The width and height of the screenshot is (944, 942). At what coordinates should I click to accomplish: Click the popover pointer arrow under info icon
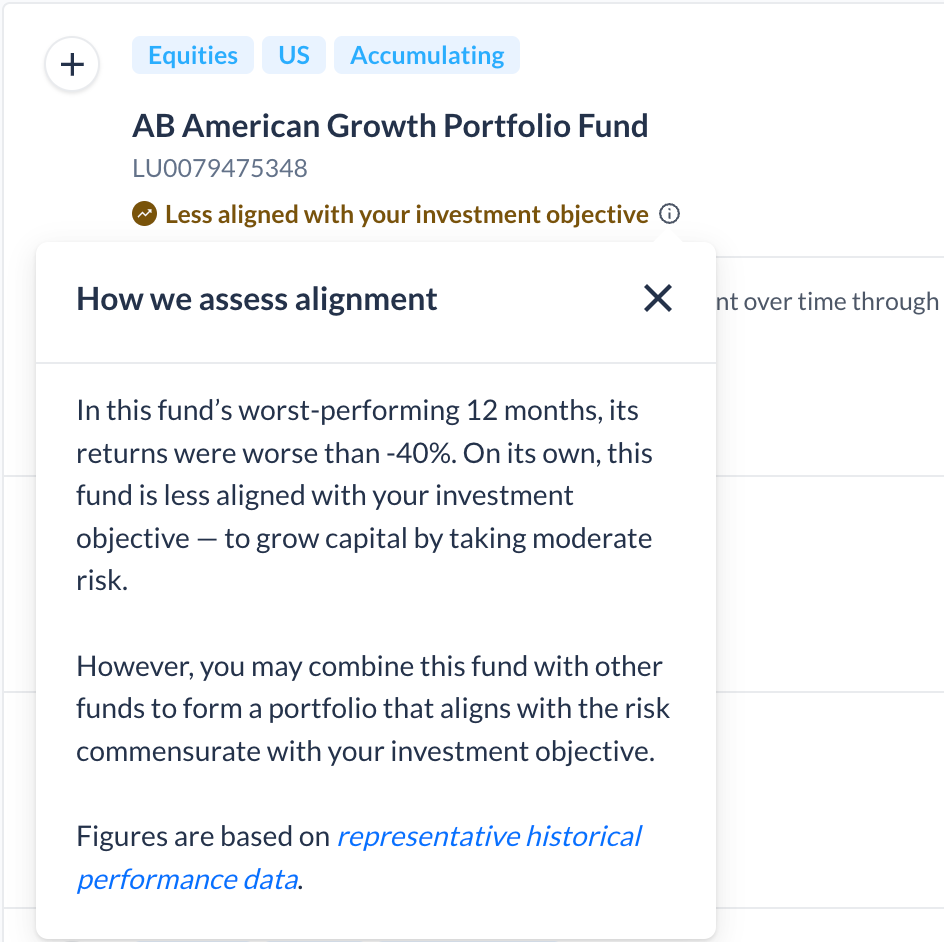(x=669, y=238)
